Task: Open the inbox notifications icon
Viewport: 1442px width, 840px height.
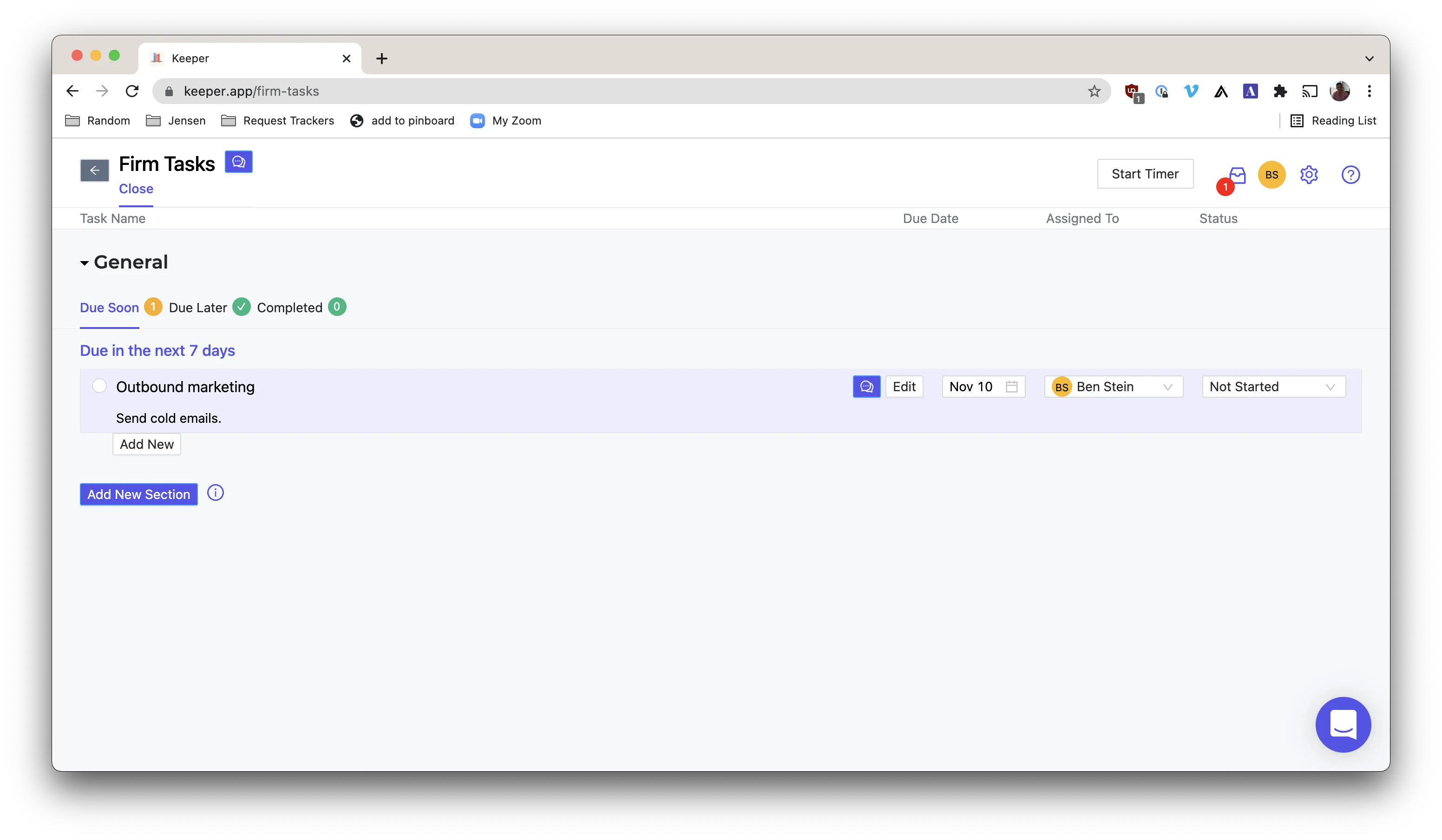Action: click(1237, 175)
